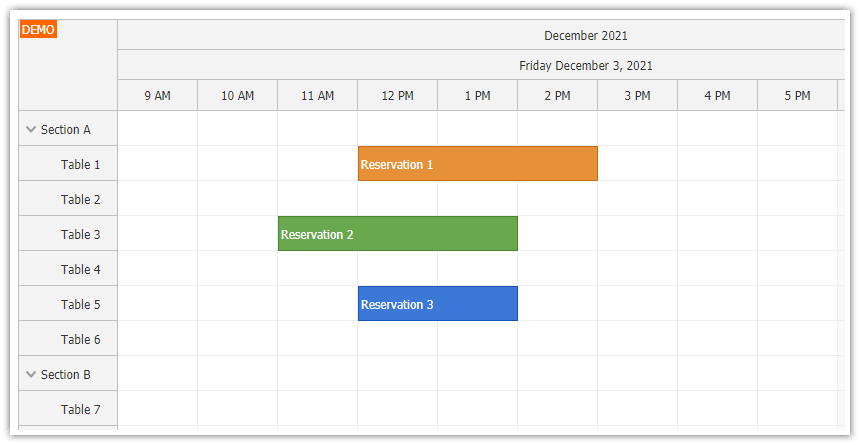Click the 12 PM time column header
Image resolution: width=860 pixels, height=445 pixels.
[x=397, y=96]
